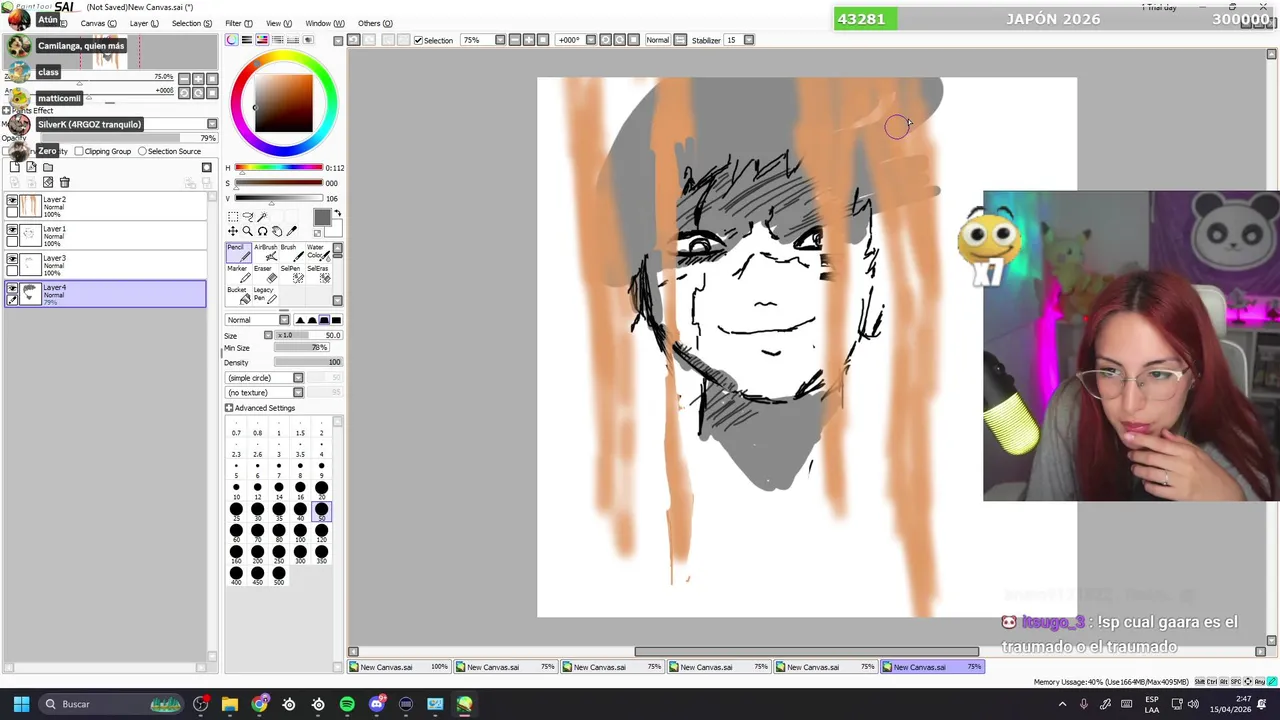Open the zoom 75% dropdown
This screenshot has height=720, width=1280.
pos(500,40)
